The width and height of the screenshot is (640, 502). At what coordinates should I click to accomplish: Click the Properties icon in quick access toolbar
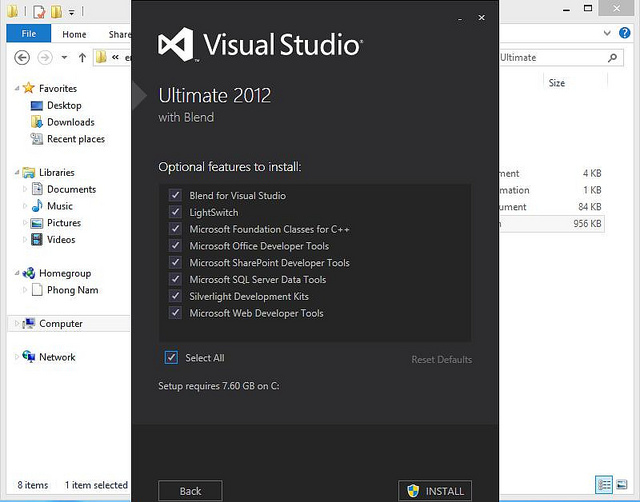39,12
